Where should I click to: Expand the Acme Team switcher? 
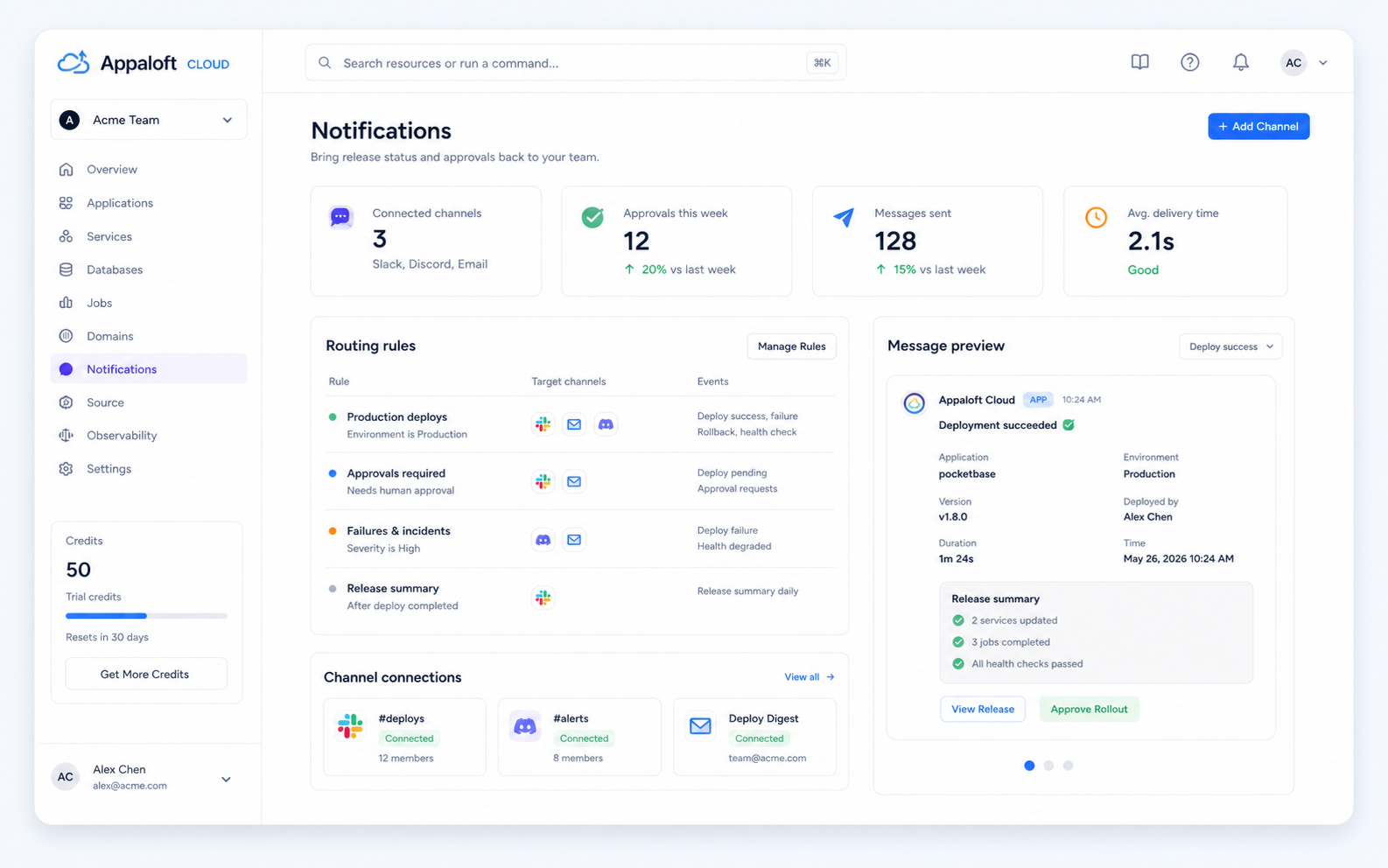[x=149, y=120]
